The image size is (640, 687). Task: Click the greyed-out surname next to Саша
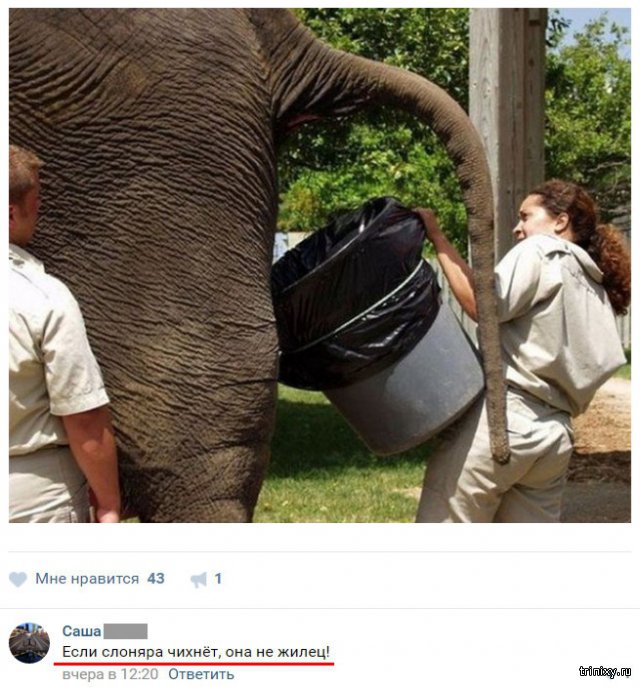click(126, 631)
